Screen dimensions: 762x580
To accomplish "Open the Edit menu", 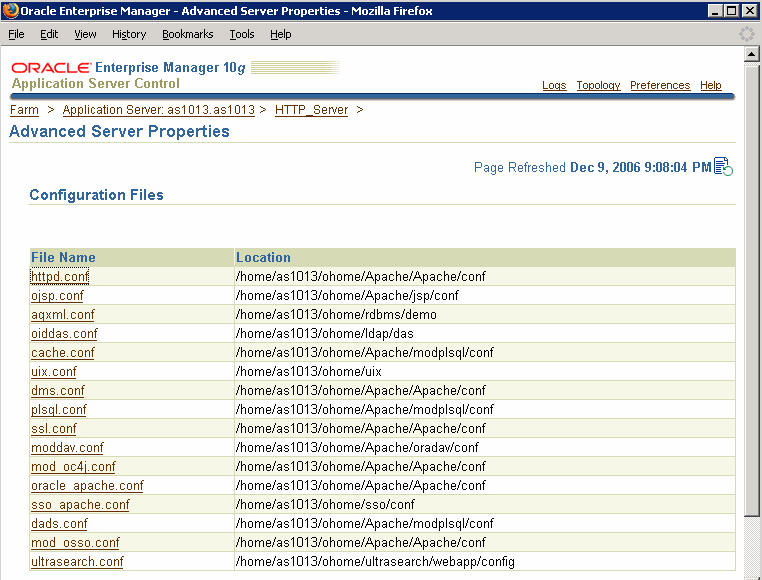I will 49,34.
